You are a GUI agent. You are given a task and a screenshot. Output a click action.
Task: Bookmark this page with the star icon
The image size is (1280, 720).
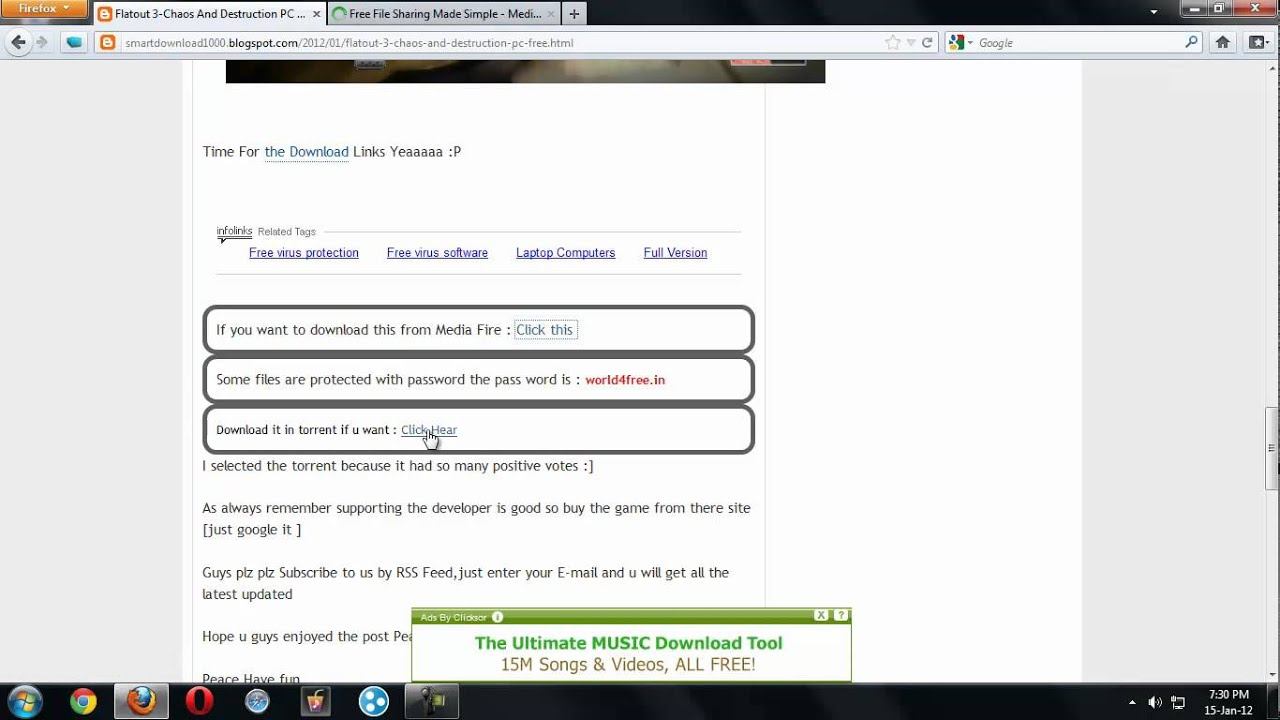[x=892, y=42]
